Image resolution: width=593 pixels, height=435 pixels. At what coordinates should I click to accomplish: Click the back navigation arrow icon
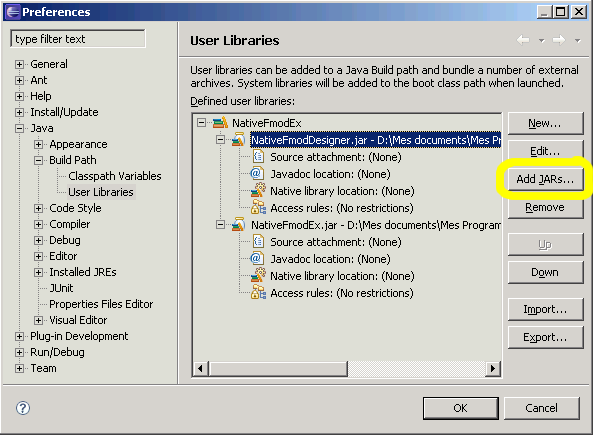point(523,40)
